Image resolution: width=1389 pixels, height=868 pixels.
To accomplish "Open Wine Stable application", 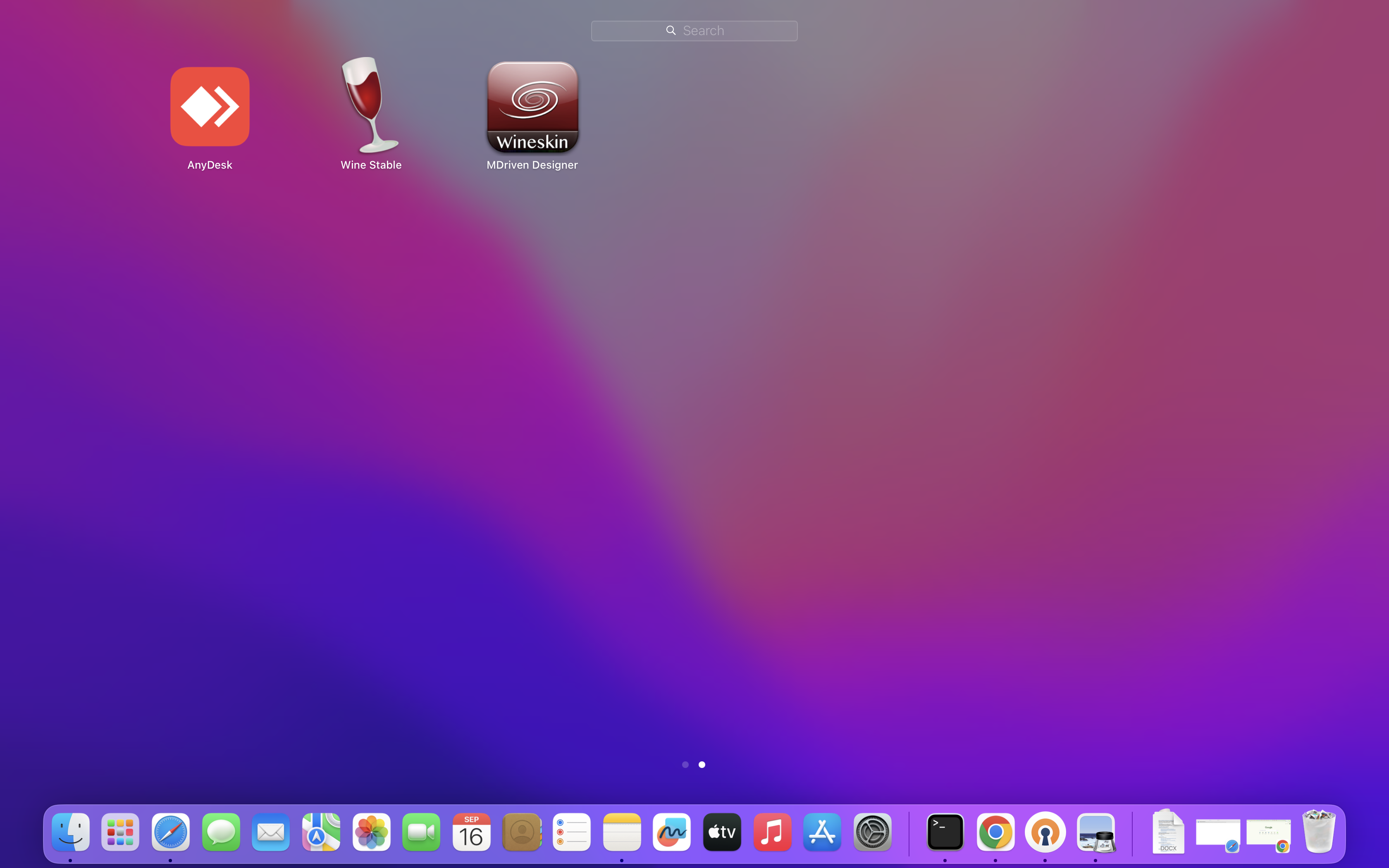I will 371,106.
